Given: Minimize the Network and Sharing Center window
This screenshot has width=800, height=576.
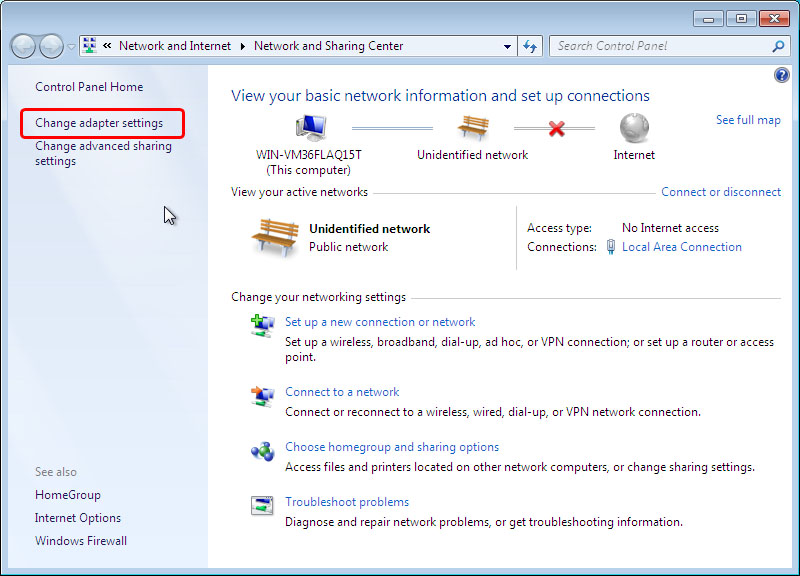Looking at the screenshot, I should [x=708, y=19].
